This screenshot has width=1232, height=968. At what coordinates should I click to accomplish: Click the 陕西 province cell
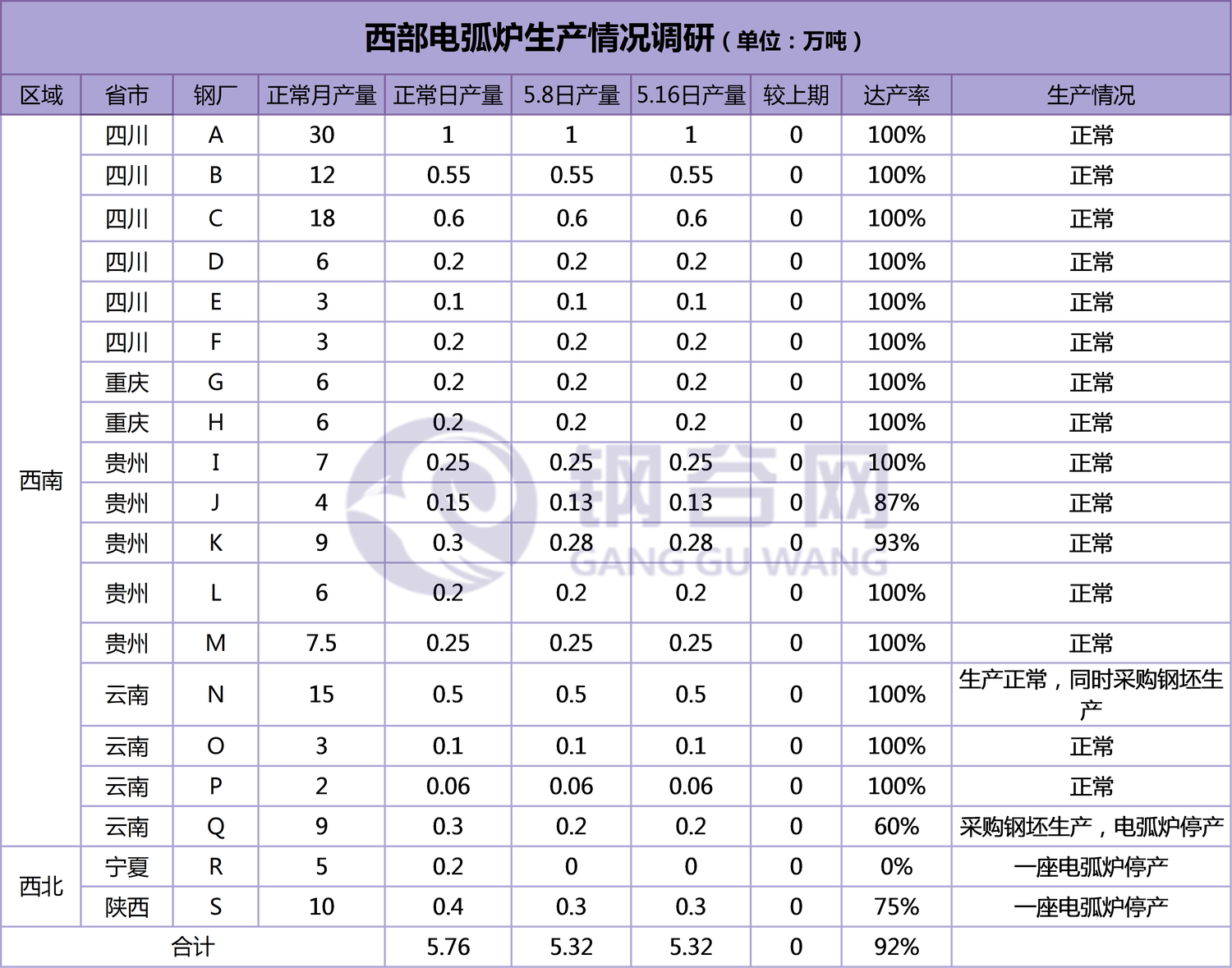point(127,907)
